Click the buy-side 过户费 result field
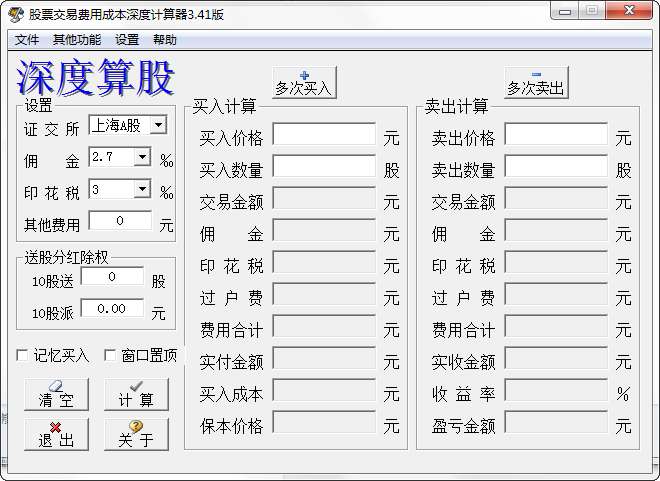 click(324, 294)
